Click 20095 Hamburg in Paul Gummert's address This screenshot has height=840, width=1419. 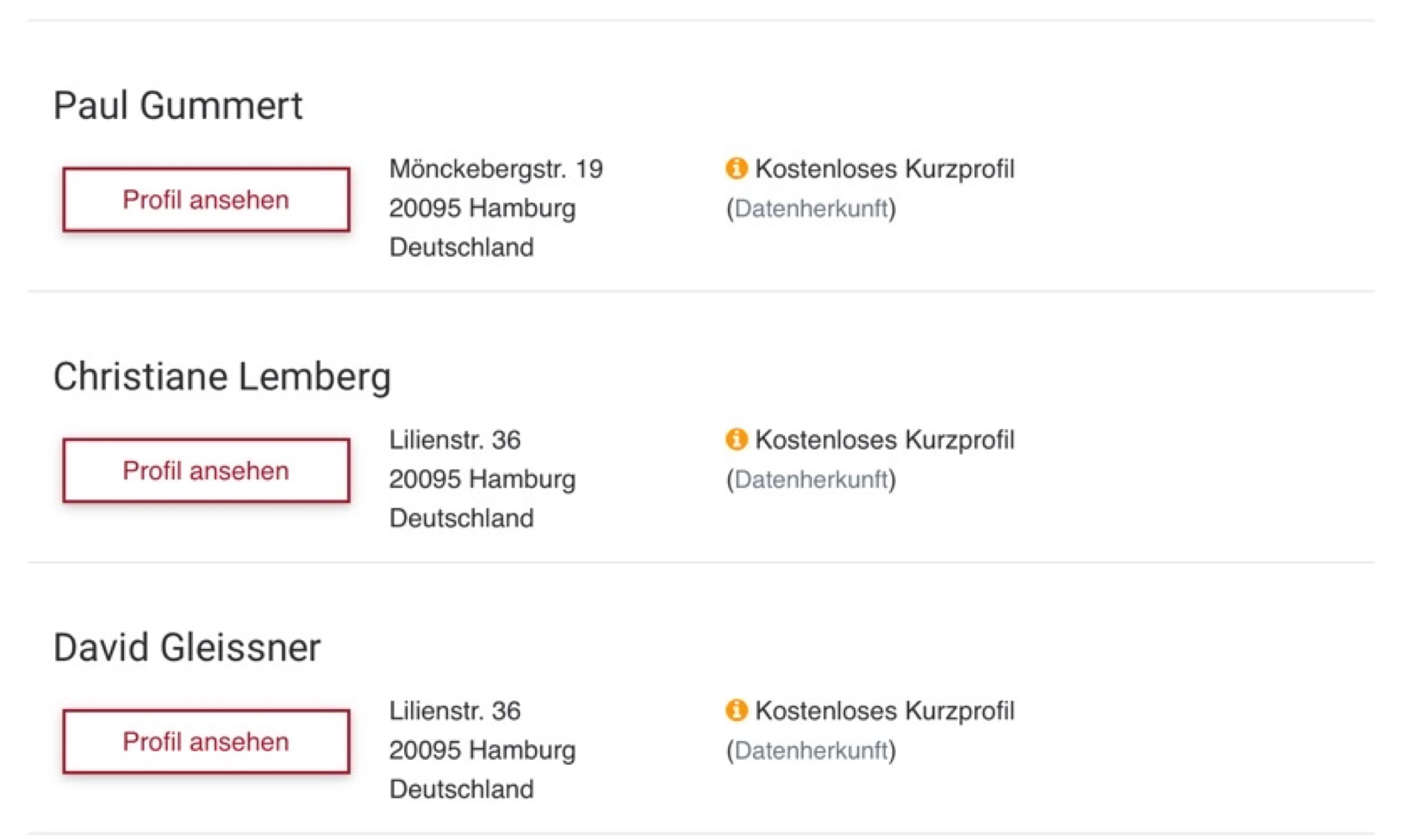coord(482,208)
